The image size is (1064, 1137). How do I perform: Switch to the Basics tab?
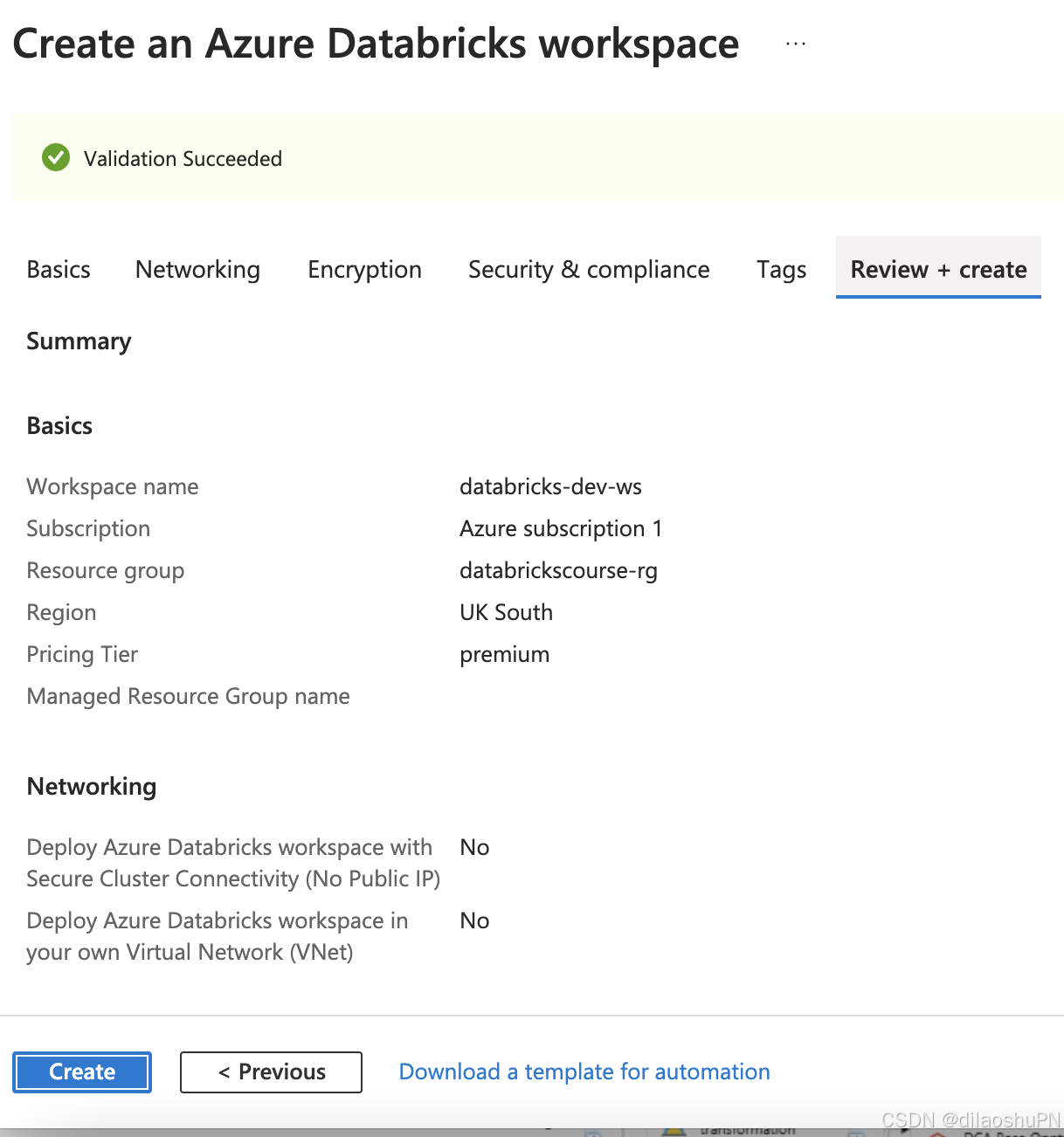(x=58, y=269)
